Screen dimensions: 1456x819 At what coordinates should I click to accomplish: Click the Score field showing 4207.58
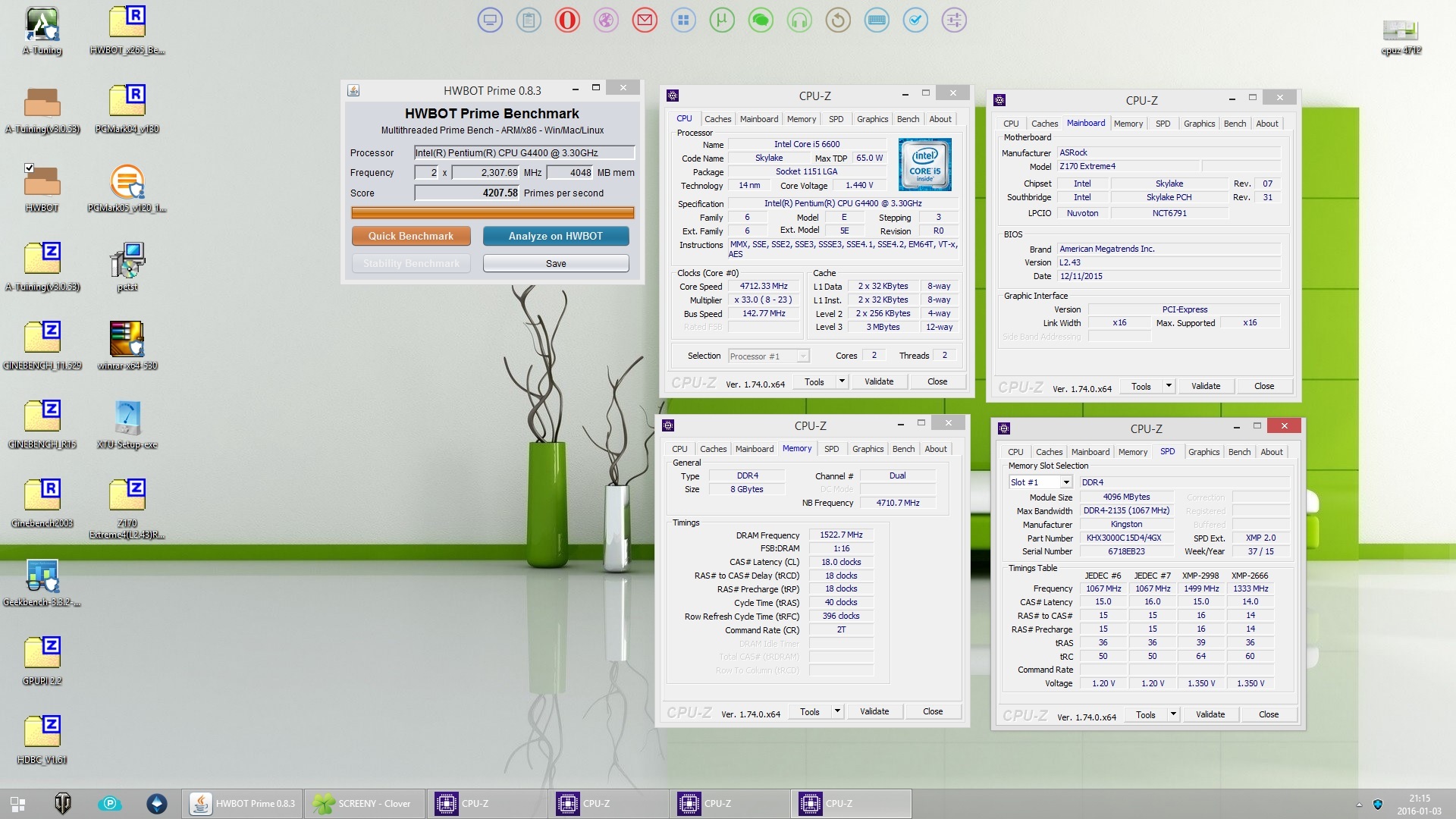pos(467,193)
